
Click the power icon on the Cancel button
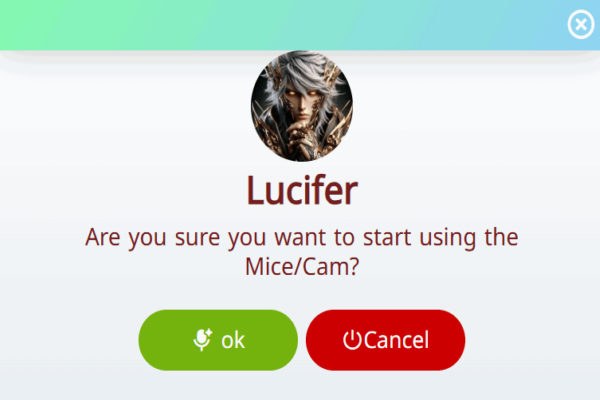352,340
